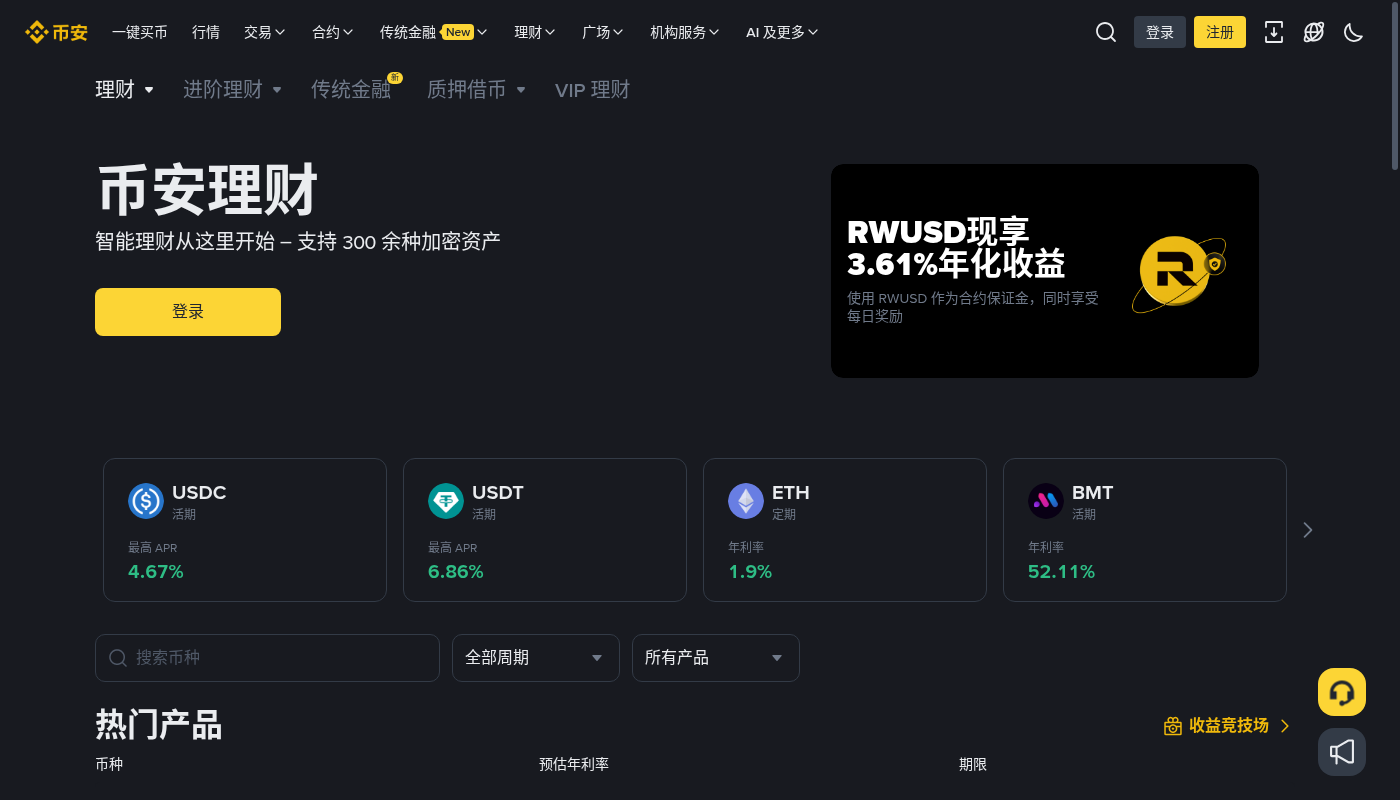
Task: Switch to the VIP 理财 tab
Action: [593, 89]
